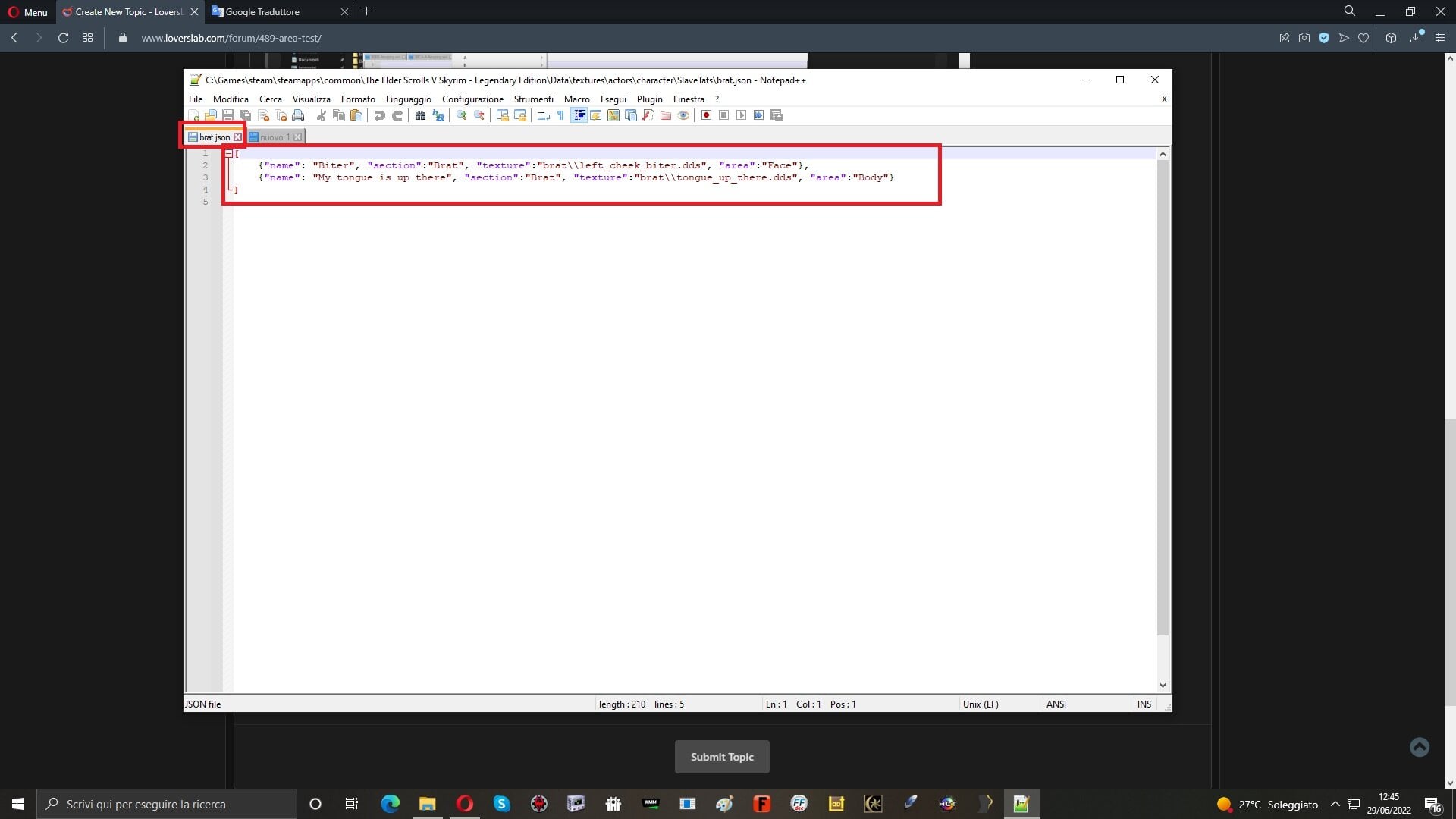Click New file icon in Notepad++ toolbar
The height and width of the screenshot is (819, 1456).
pyautogui.click(x=194, y=115)
